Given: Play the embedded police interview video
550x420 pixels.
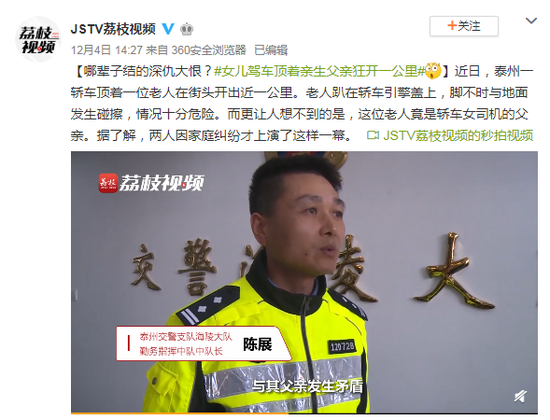Looking at the screenshot, I should tap(304, 282).
